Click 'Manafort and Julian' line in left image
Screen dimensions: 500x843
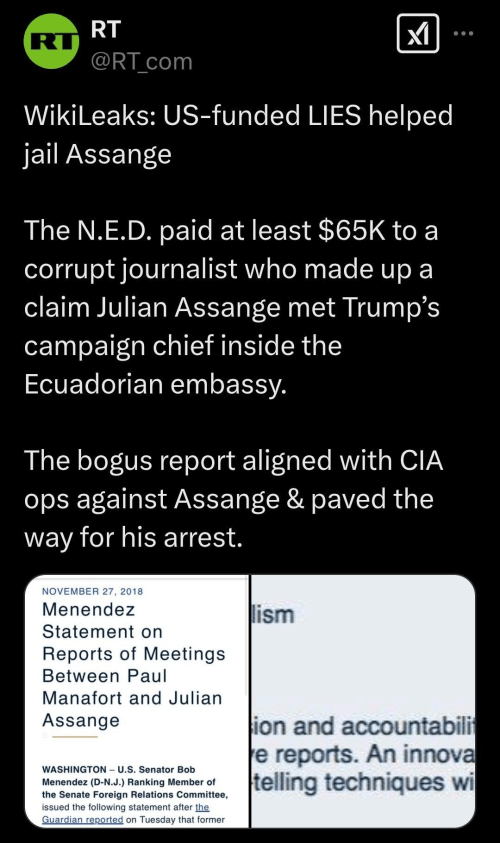132,698
